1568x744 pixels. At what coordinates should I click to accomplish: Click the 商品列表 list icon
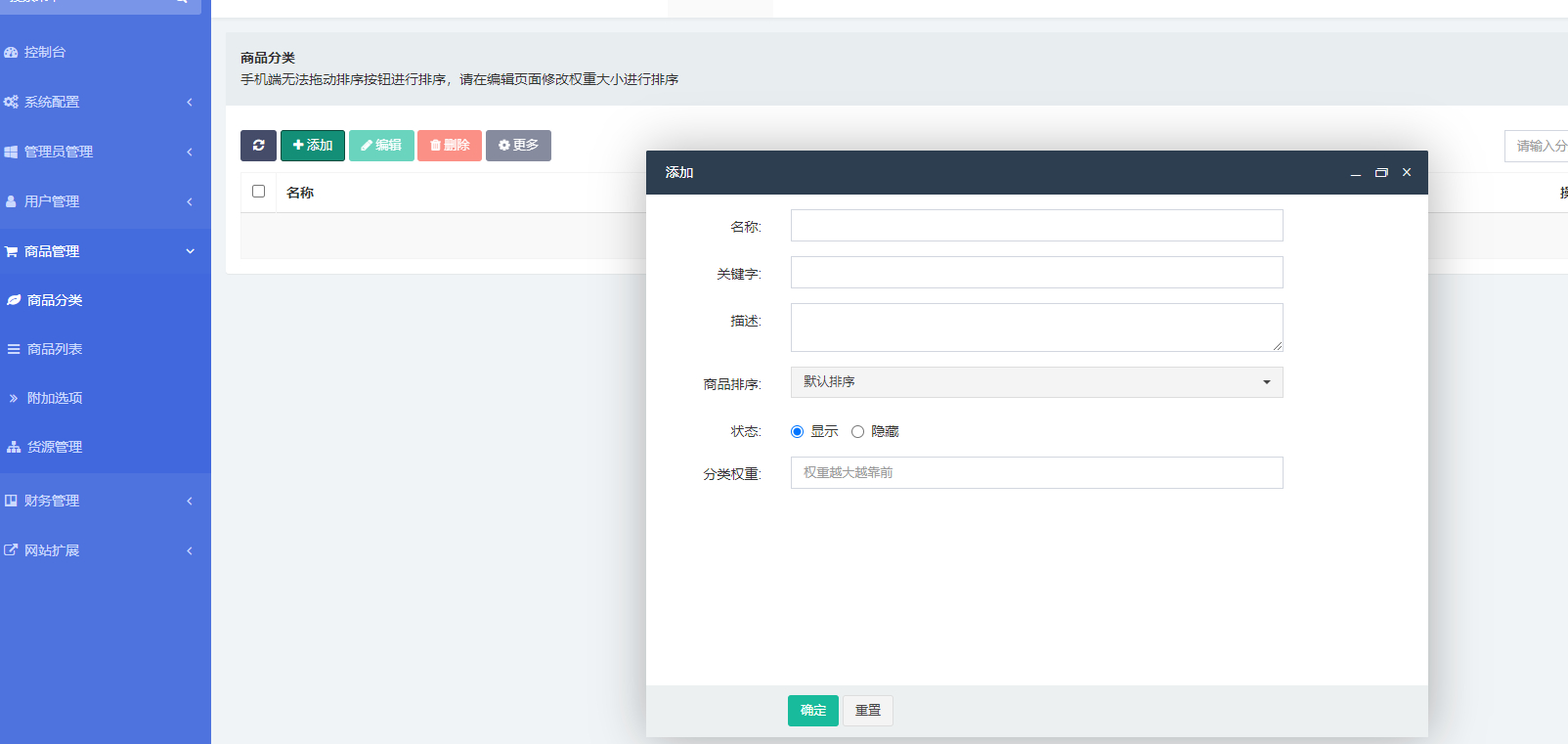click(14, 349)
